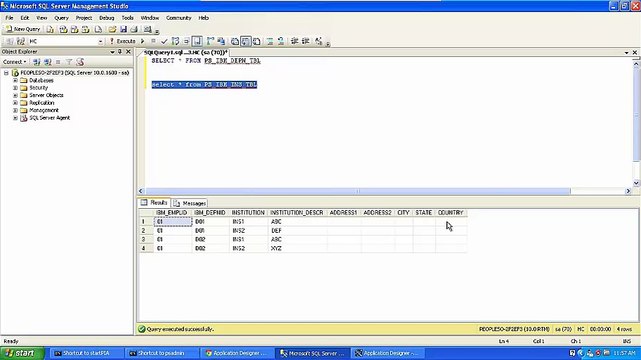The width and height of the screenshot is (641, 360).
Task: Open Object Explorer window position dropdown
Action: (112, 52)
